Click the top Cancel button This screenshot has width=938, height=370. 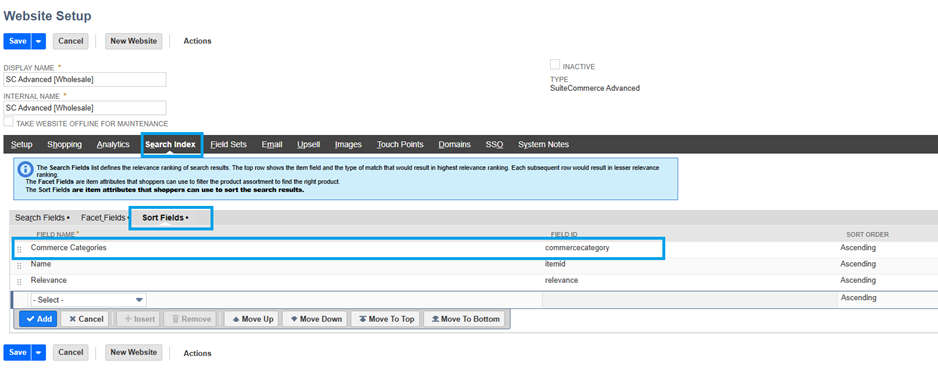point(71,41)
